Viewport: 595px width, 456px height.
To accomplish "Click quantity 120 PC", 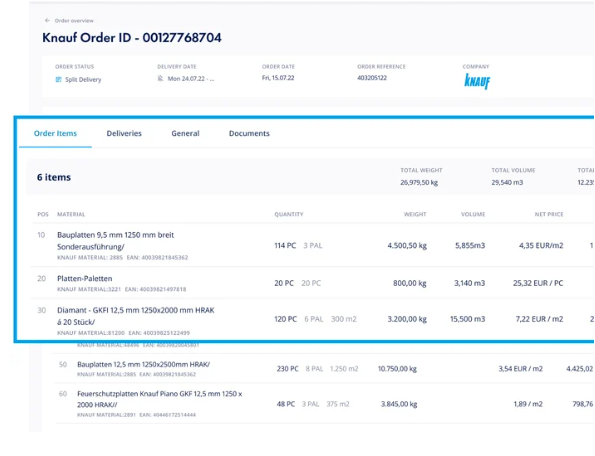I will [x=285, y=319].
